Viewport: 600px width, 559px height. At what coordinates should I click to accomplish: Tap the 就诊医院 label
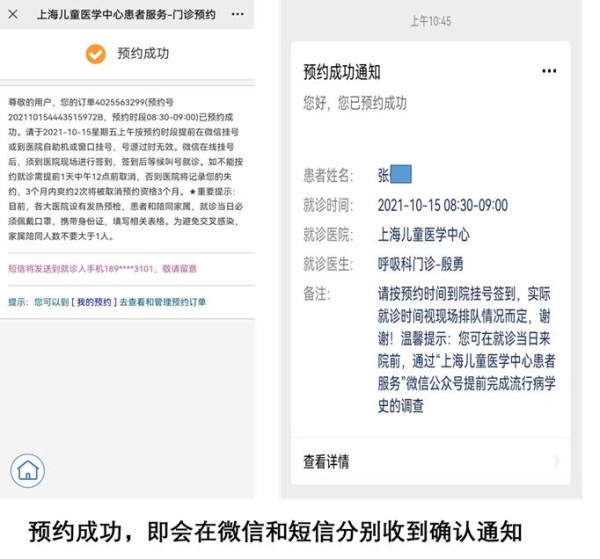point(328,235)
